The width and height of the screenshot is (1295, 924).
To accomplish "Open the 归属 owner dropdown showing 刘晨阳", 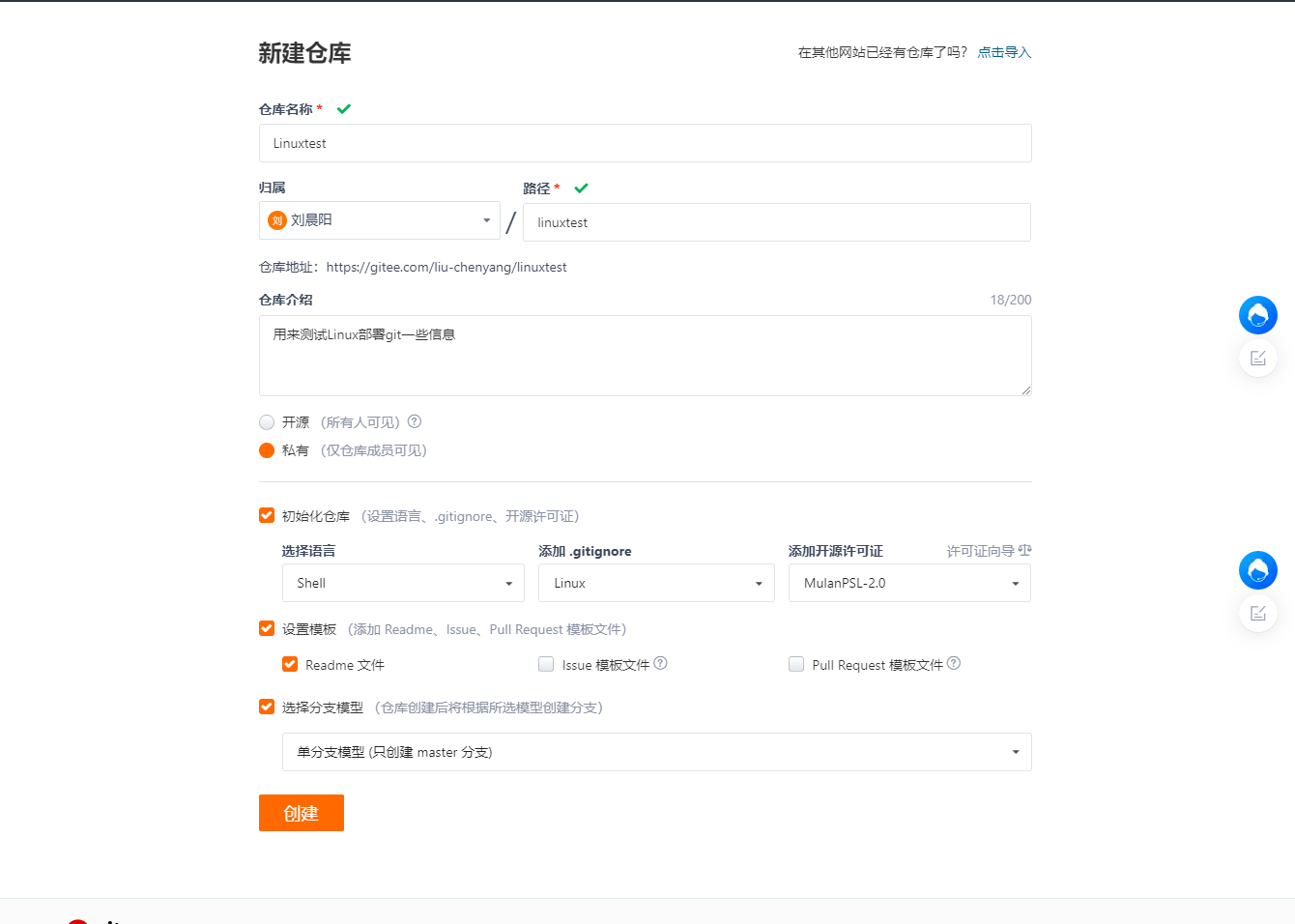I will point(380,220).
